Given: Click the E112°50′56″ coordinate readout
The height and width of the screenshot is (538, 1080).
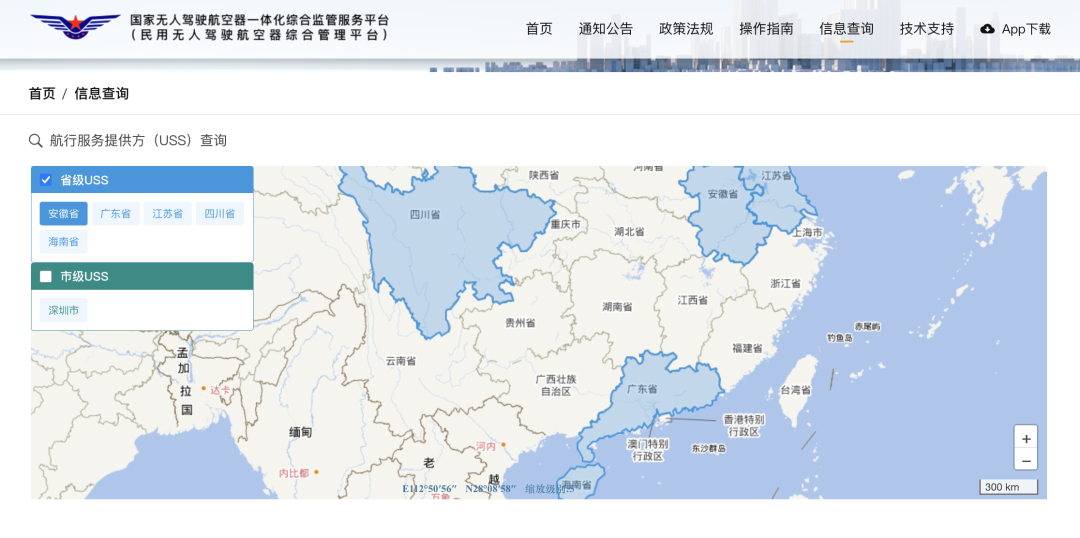Looking at the screenshot, I should (x=430, y=488).
